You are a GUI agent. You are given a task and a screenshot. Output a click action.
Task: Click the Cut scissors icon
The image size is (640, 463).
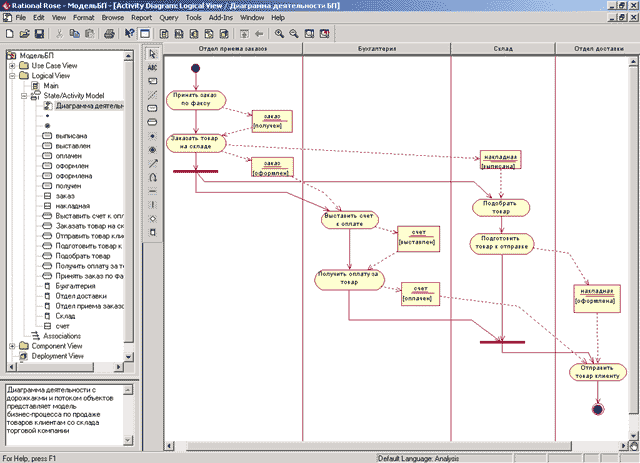pyautogui.click(x=60, y=34)
